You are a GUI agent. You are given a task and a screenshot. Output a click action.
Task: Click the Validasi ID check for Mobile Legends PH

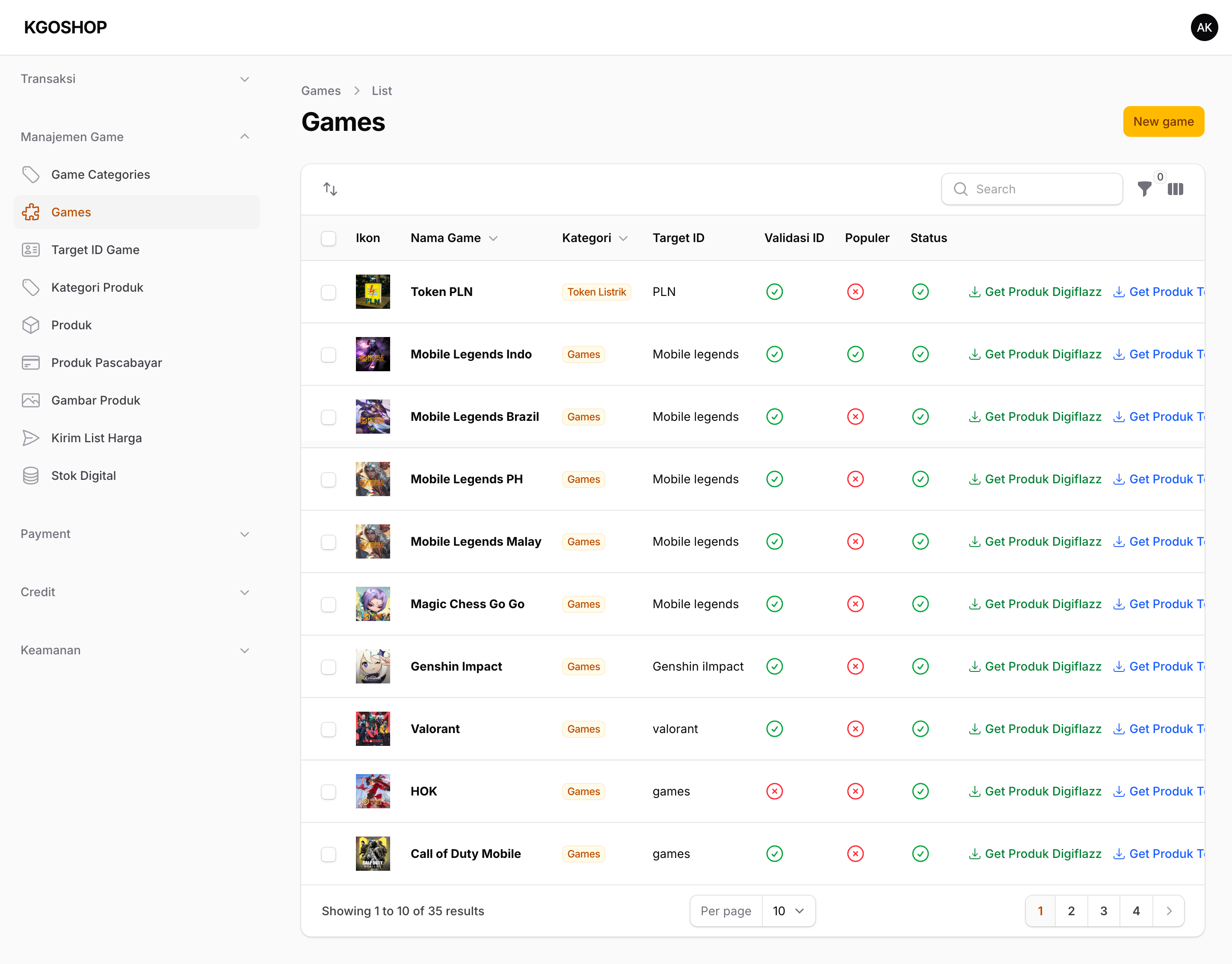click(775, 479)
